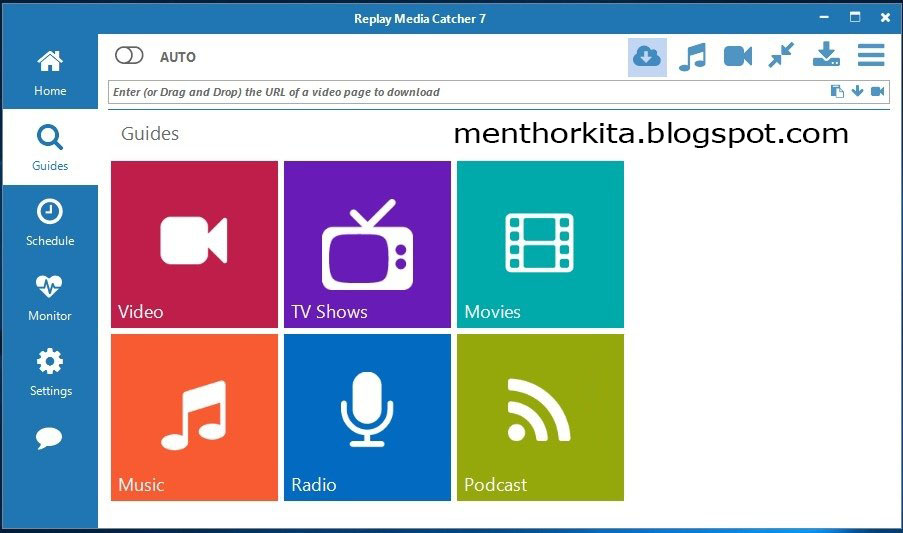Select the Guides sidebar tab
This screenshot has width=903, height=533.
(x=50, y=147)
